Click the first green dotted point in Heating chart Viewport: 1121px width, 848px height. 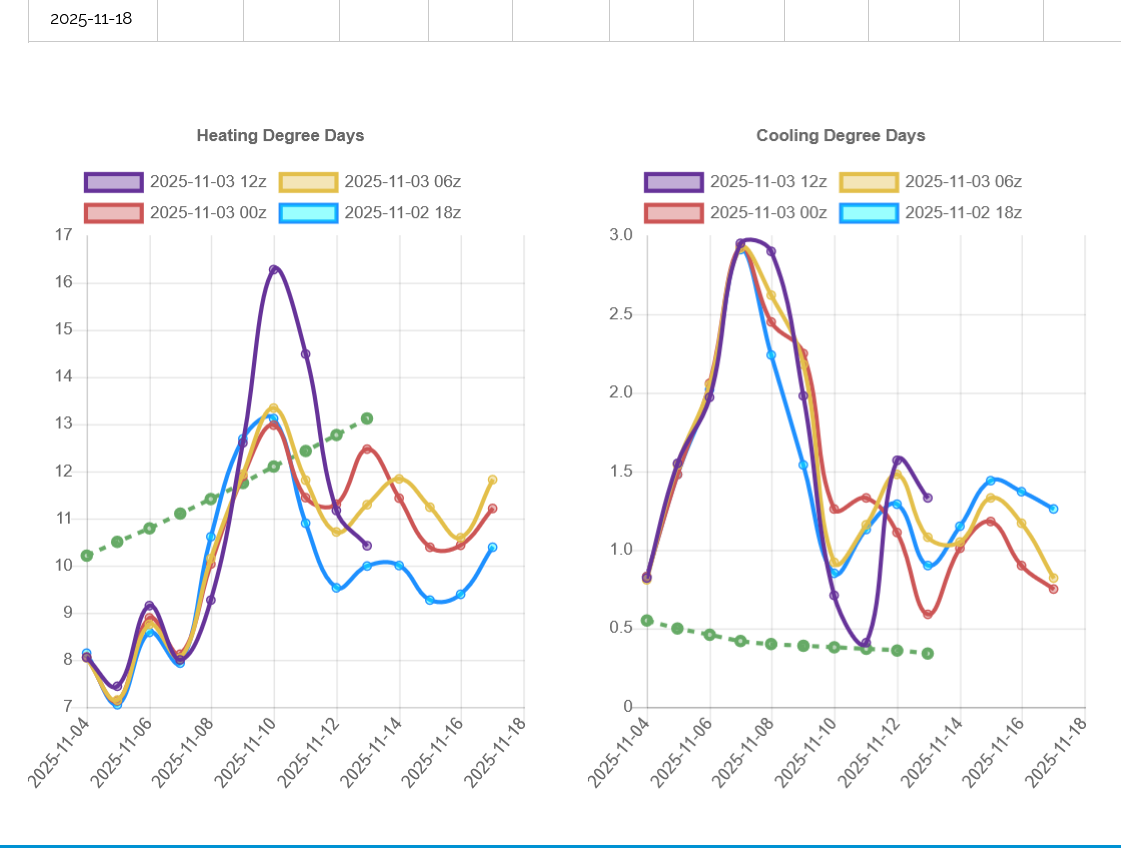(87, 555)
